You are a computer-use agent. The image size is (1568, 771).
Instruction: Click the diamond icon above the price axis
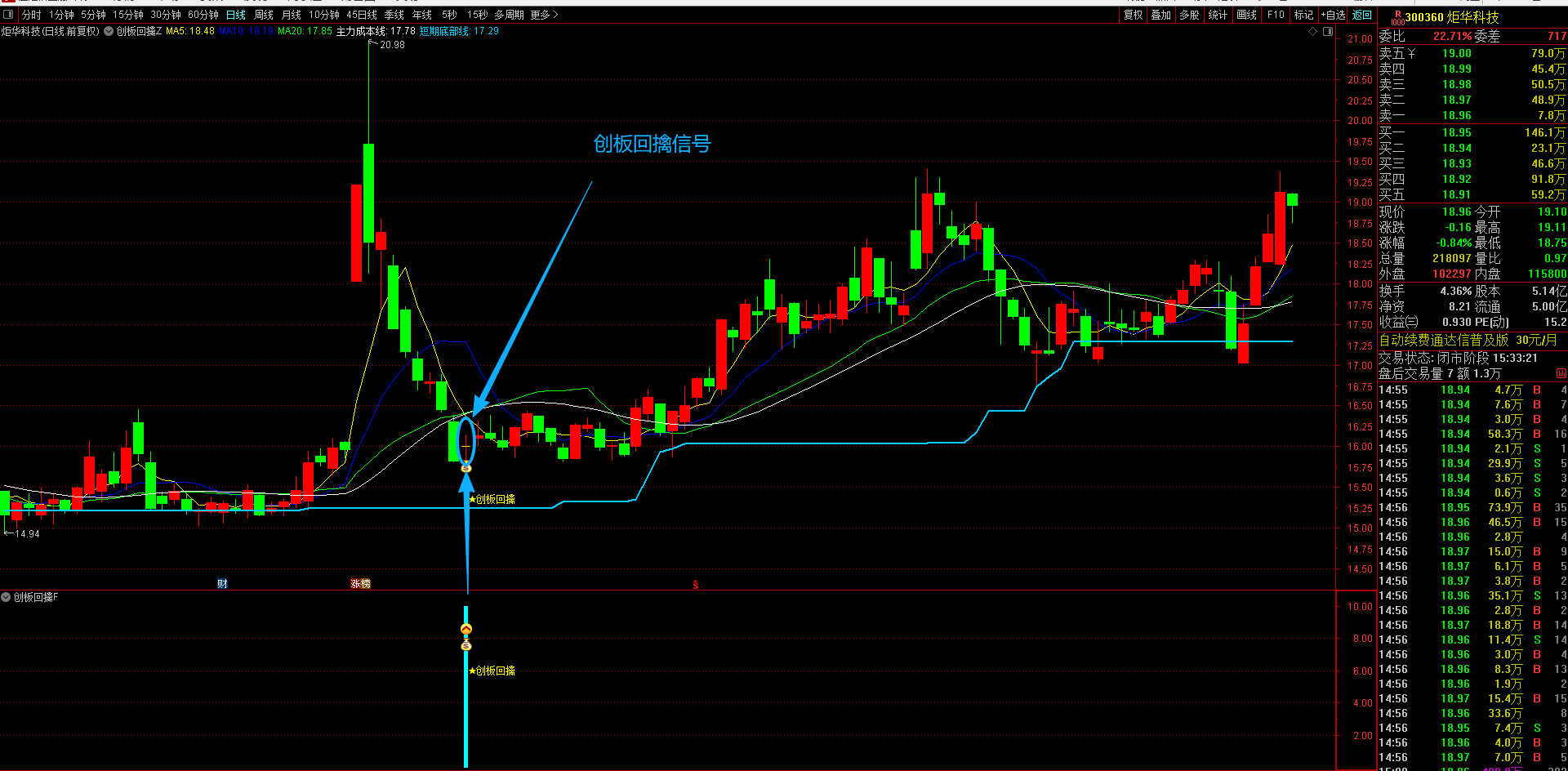[x=1313, y=32]
